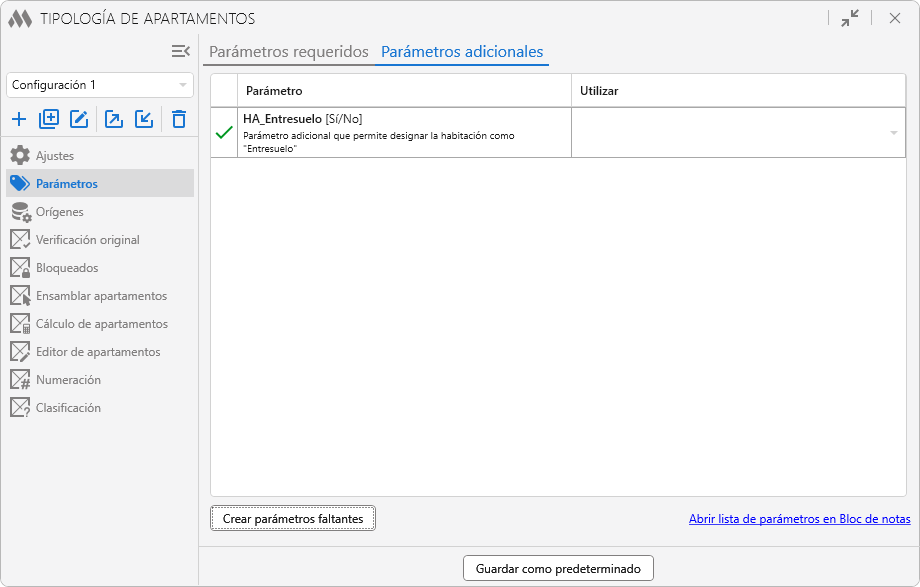The width and height of the screenshot is (920, 587).
Task: Export the configuration to file
Action: coord(114,120)
